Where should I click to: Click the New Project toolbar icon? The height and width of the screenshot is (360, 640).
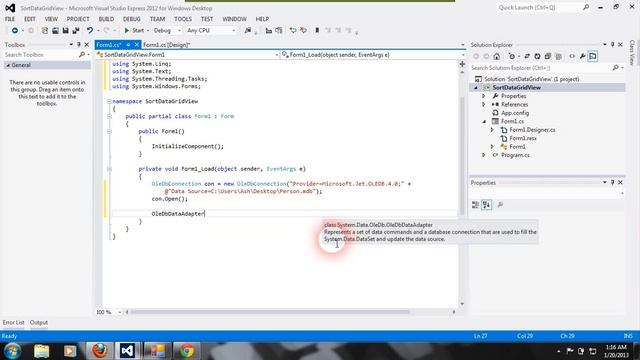click(44, 31)
